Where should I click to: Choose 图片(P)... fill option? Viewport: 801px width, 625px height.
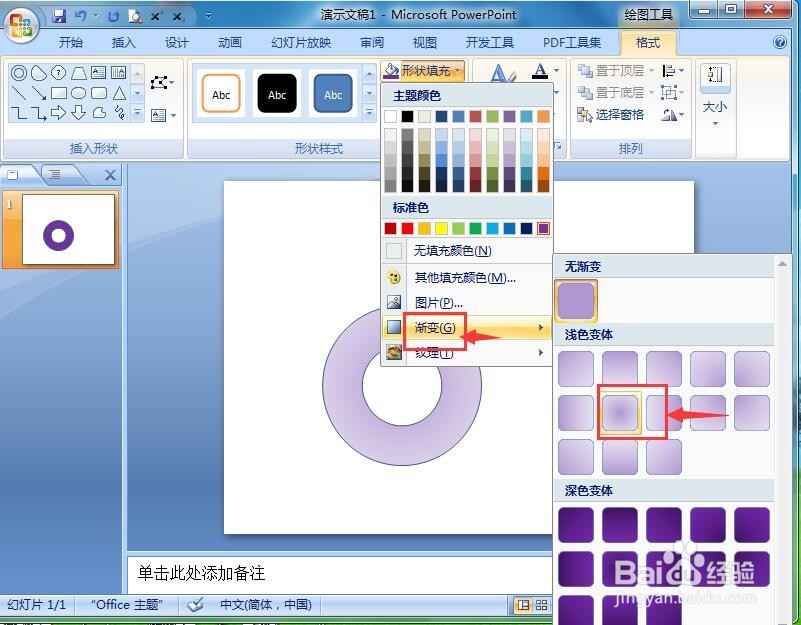467,303
